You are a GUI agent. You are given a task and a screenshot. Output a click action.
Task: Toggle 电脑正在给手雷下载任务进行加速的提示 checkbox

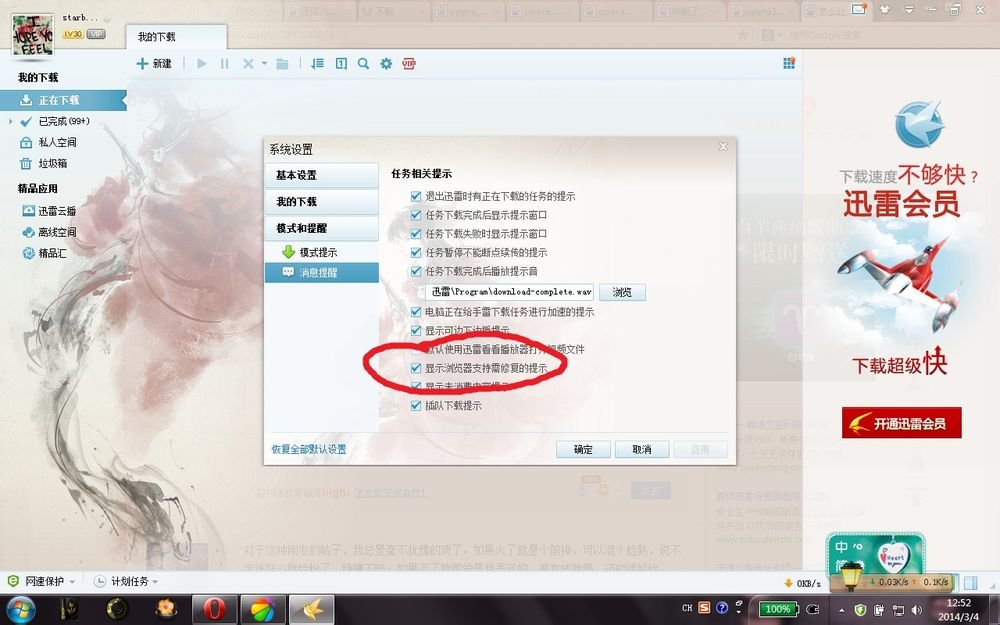(416, 312)
